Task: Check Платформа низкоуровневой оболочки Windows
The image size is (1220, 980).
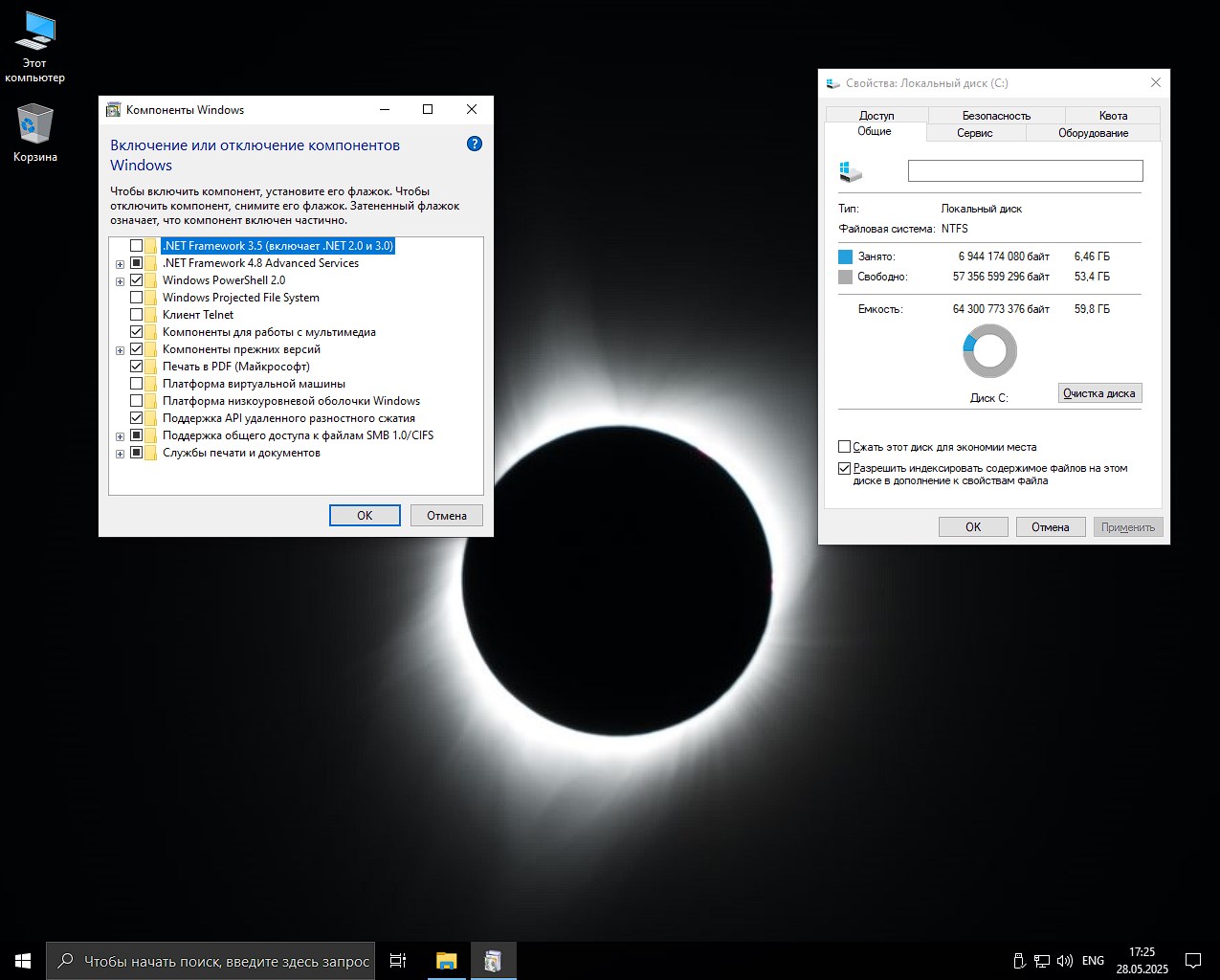Action: (136, 401)
